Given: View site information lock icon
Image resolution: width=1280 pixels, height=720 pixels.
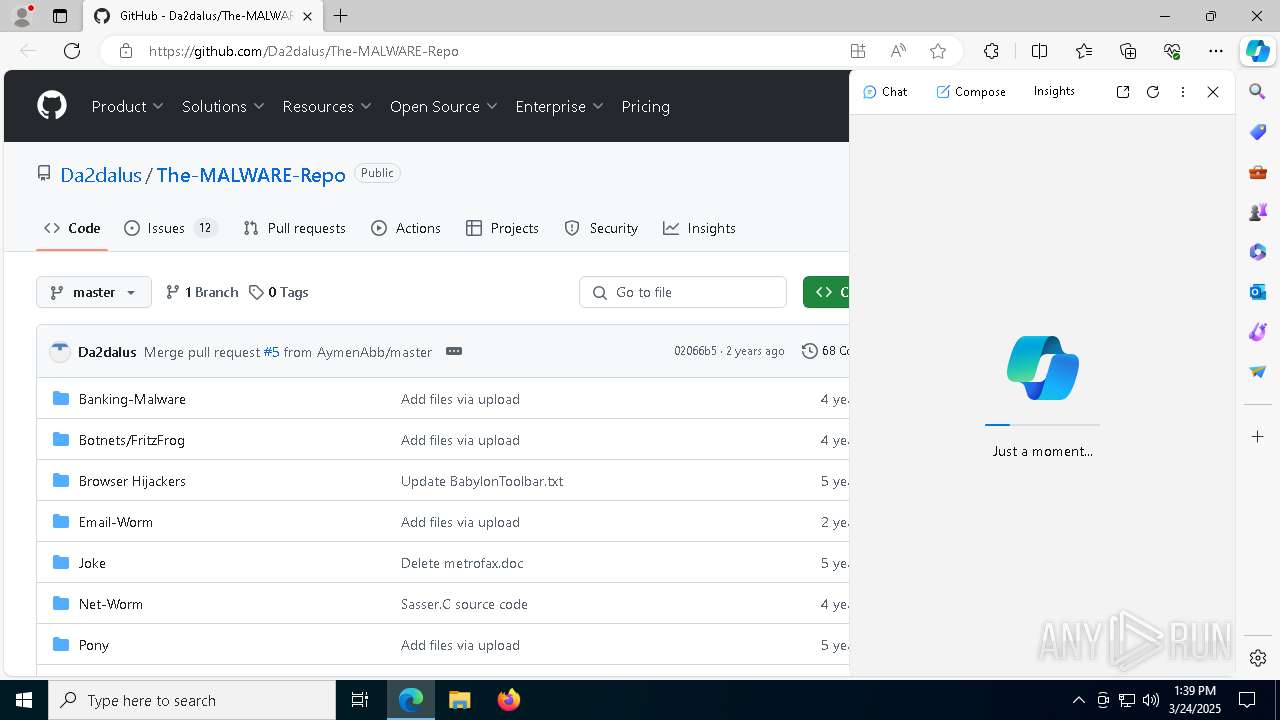Looking at the screenshot, I should tap(126, 51).
